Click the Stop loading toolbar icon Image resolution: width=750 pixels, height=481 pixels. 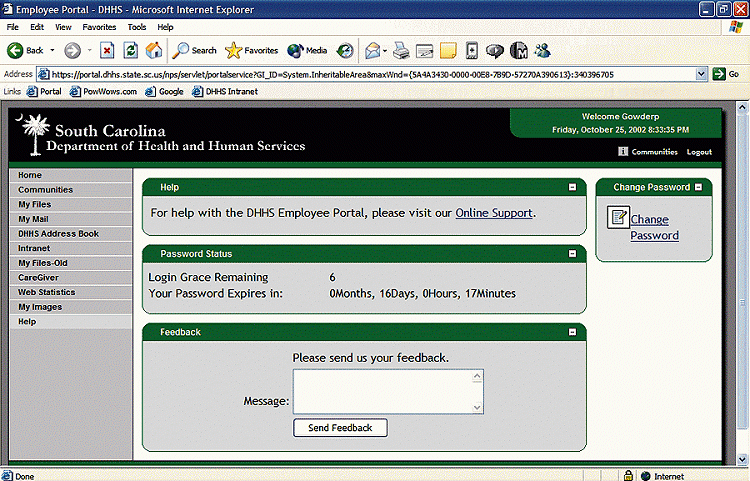pos(107,50)
